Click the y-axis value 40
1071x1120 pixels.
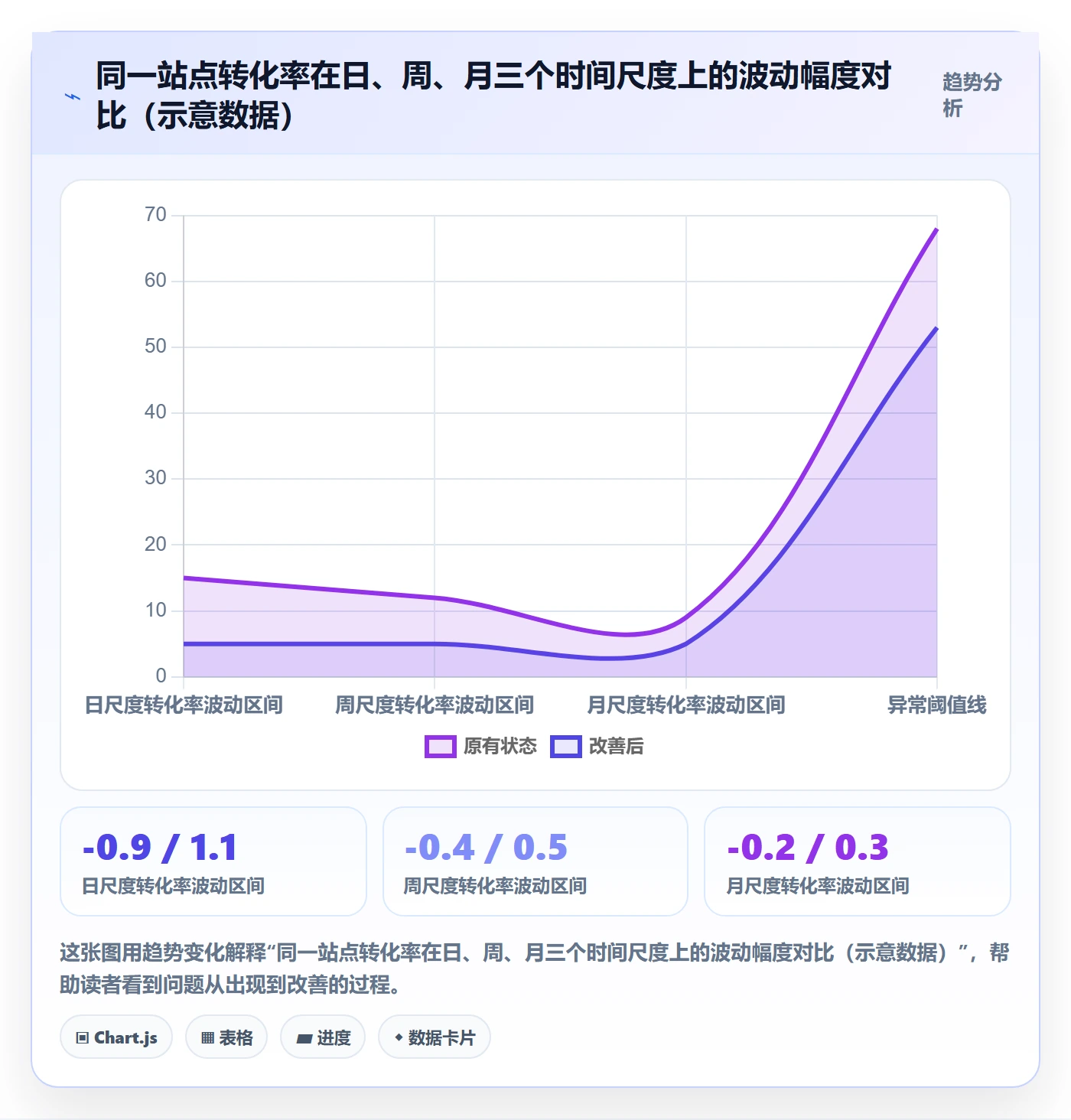click(155, 412)
